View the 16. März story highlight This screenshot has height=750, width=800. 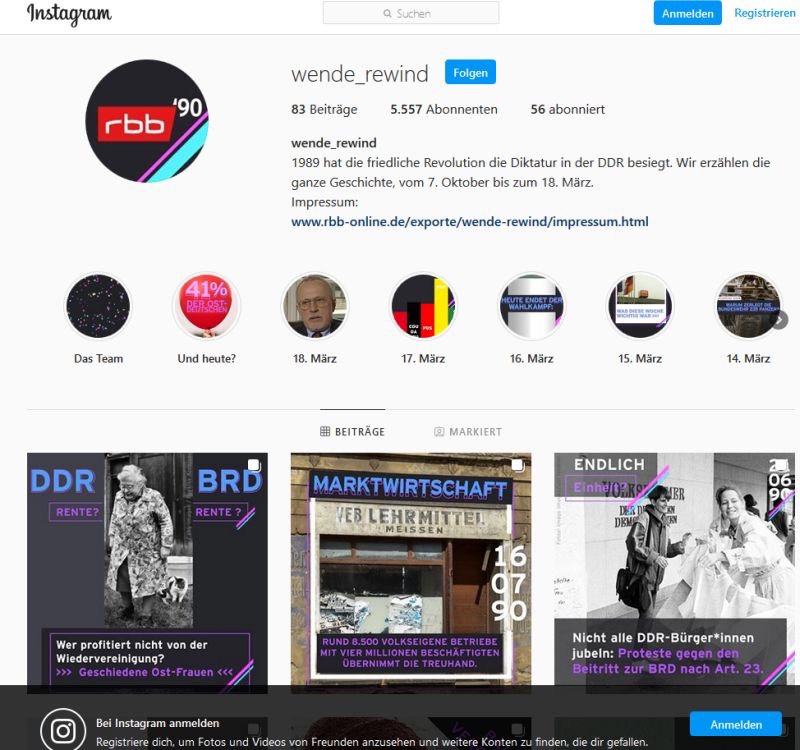click(x=532, y=307)
